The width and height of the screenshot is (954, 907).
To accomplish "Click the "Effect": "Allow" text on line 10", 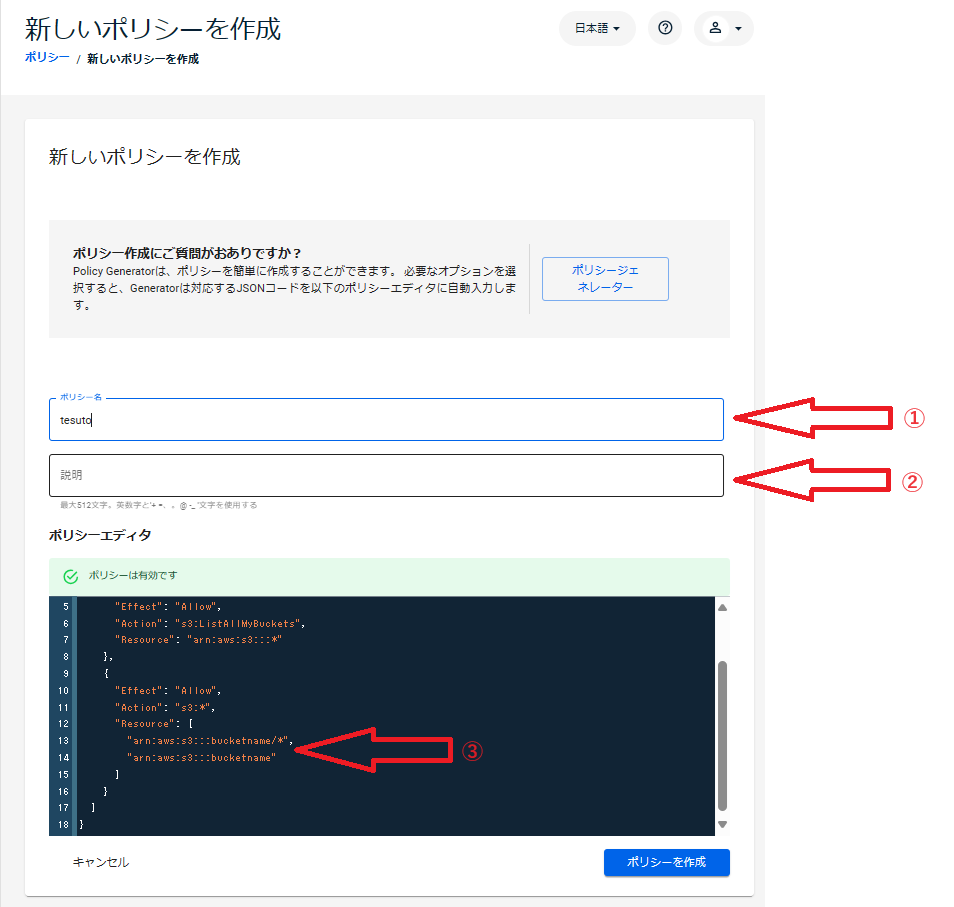I will click(168, 691).
